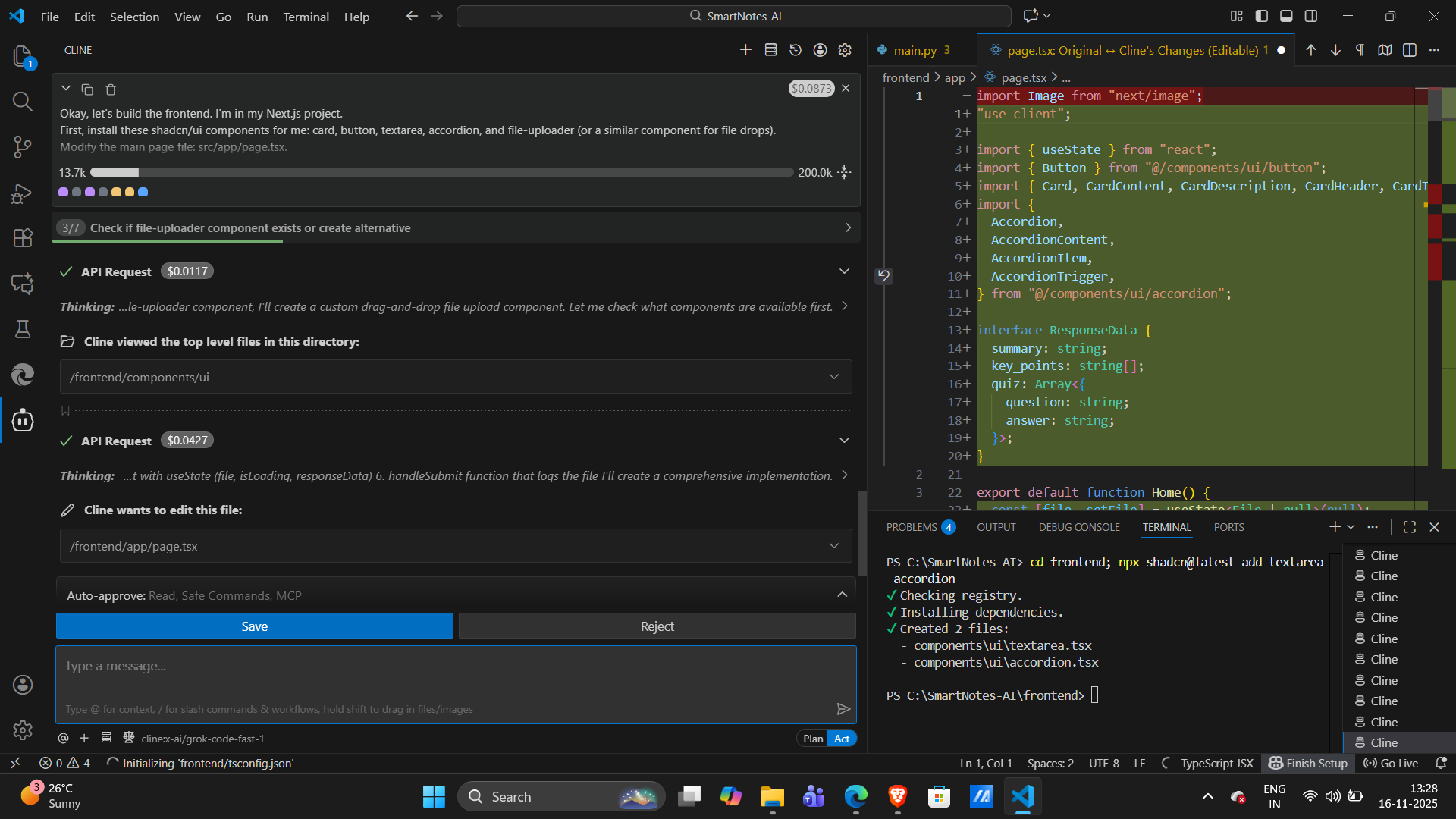Start a new Cline task with plus icon

(x=745, y=50)
